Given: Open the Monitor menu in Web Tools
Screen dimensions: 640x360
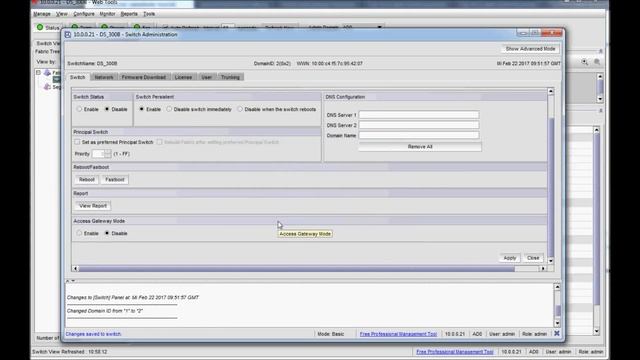Looking at the screenshot, I should [107, 14].
